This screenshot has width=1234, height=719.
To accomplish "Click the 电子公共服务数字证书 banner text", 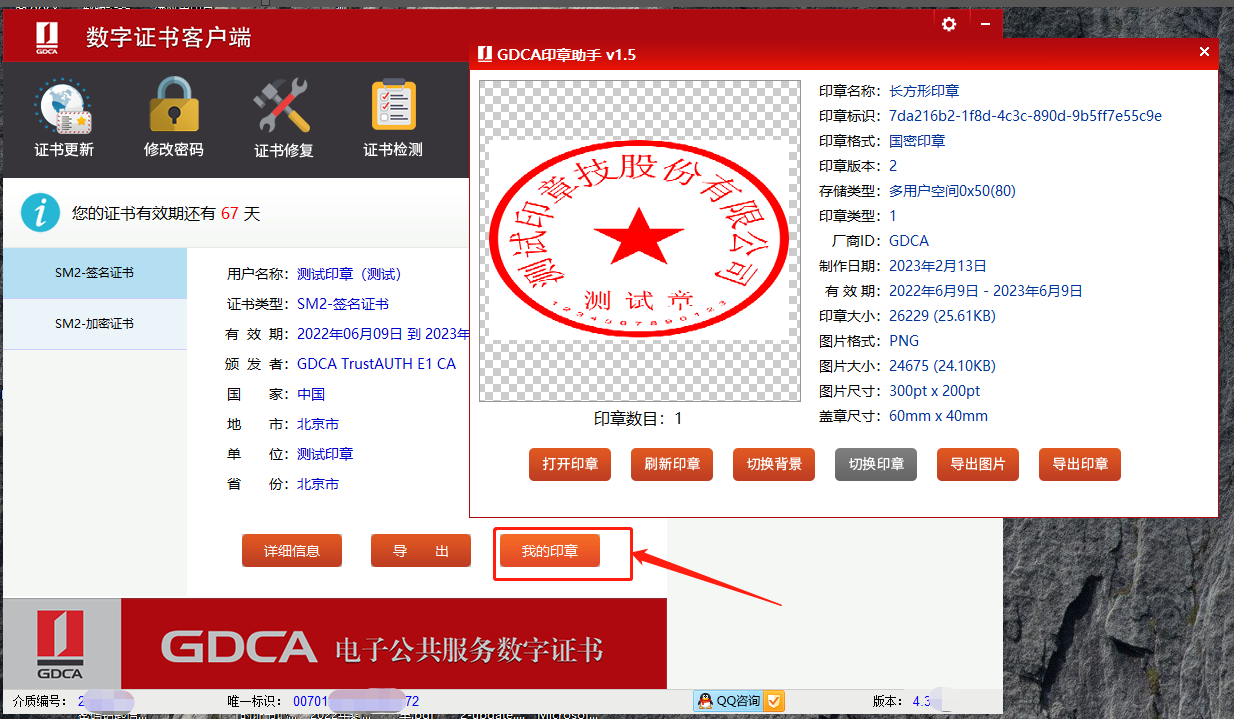I will pos(469,648).
